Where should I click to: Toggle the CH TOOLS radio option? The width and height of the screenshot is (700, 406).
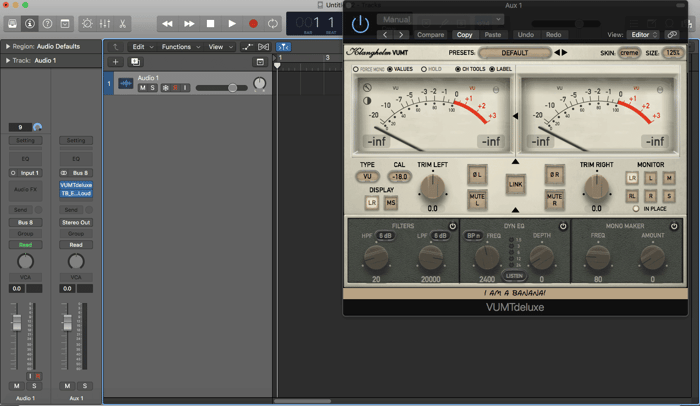(x=458, y=69)
